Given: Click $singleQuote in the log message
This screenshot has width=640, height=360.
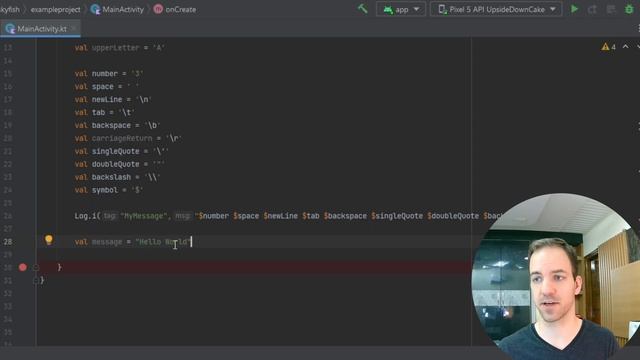Looking at the screenshot, I should coord(397,216).
